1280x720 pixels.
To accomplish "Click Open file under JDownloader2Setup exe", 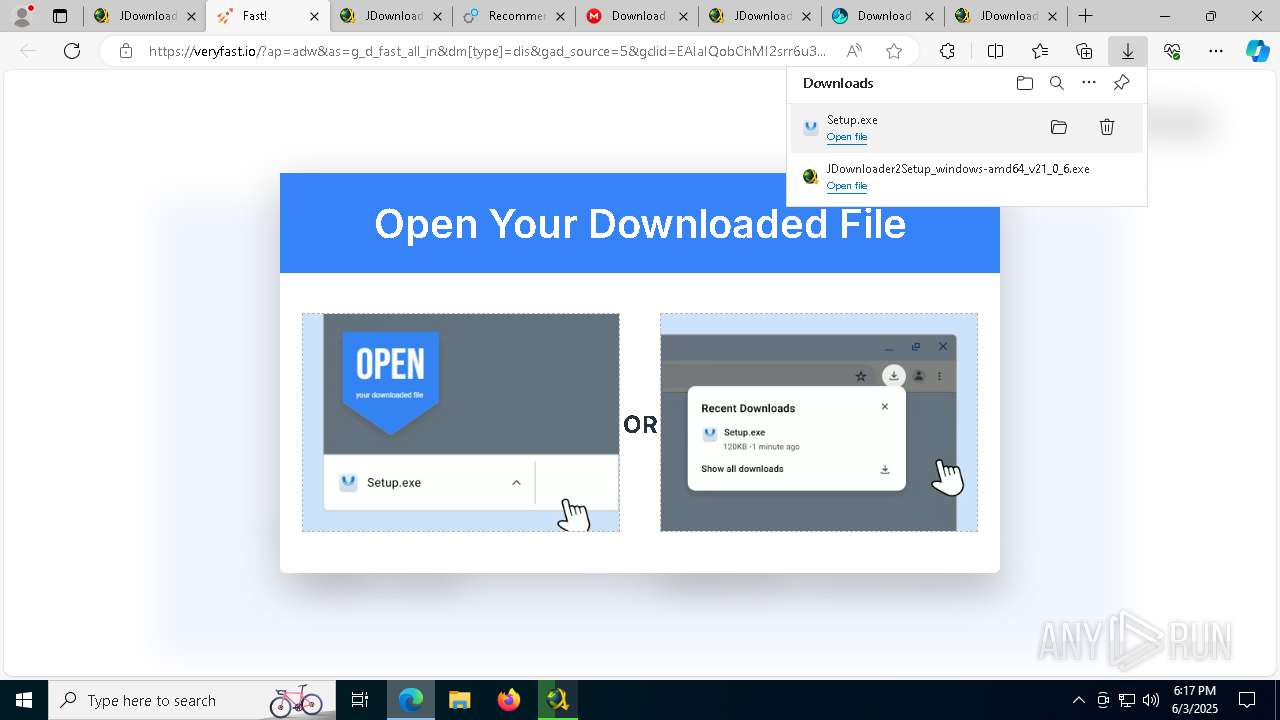I will coord(847,186).
